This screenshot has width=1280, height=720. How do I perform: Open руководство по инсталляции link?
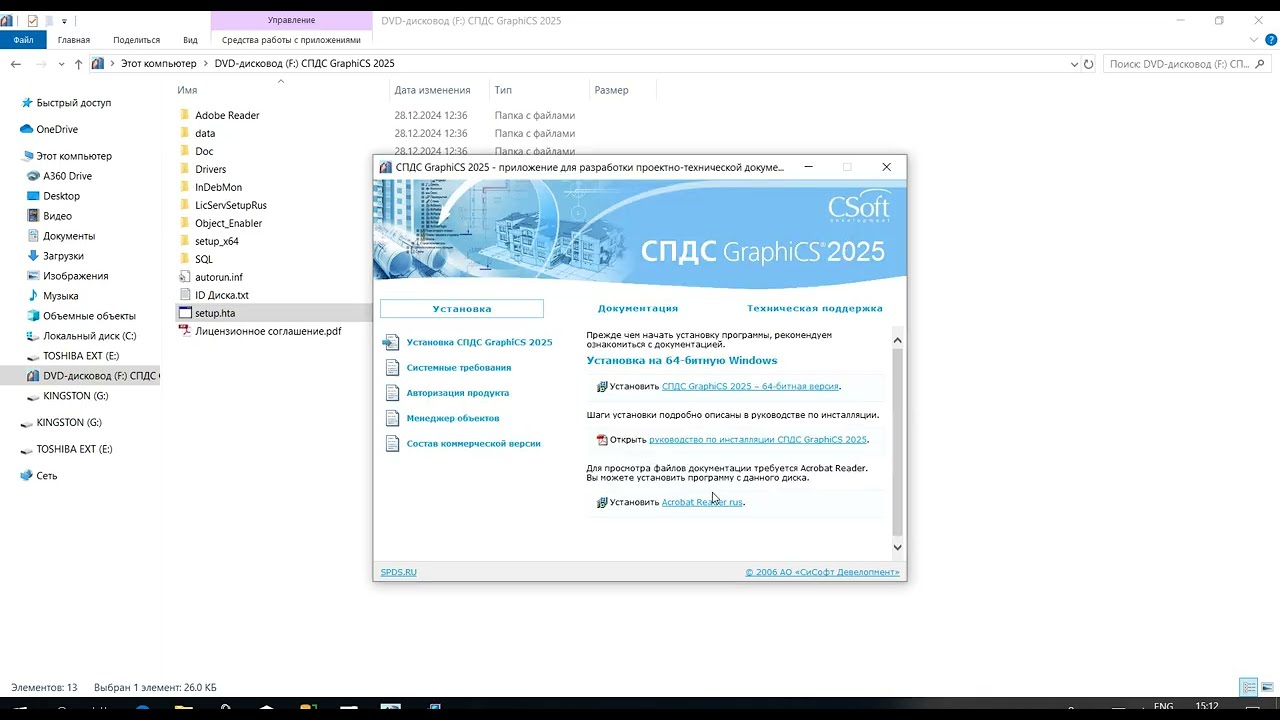[x=757, y=440]
